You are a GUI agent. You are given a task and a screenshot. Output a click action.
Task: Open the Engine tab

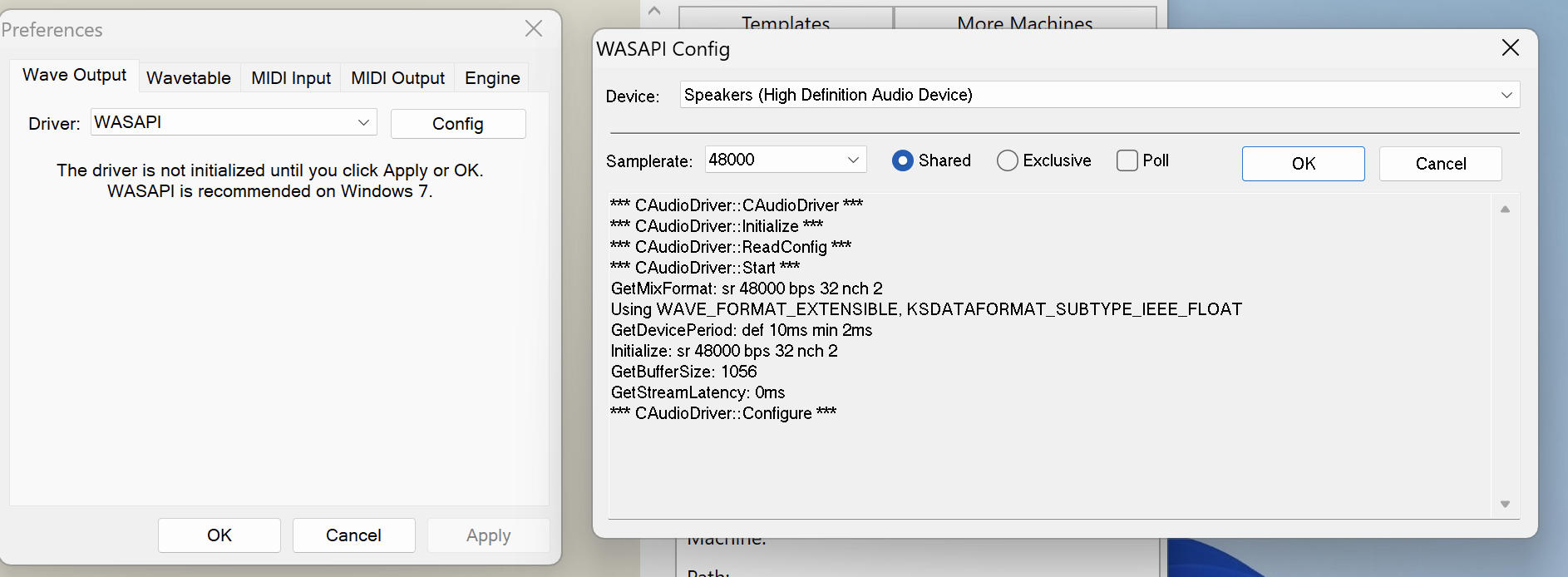pos(491,77)
